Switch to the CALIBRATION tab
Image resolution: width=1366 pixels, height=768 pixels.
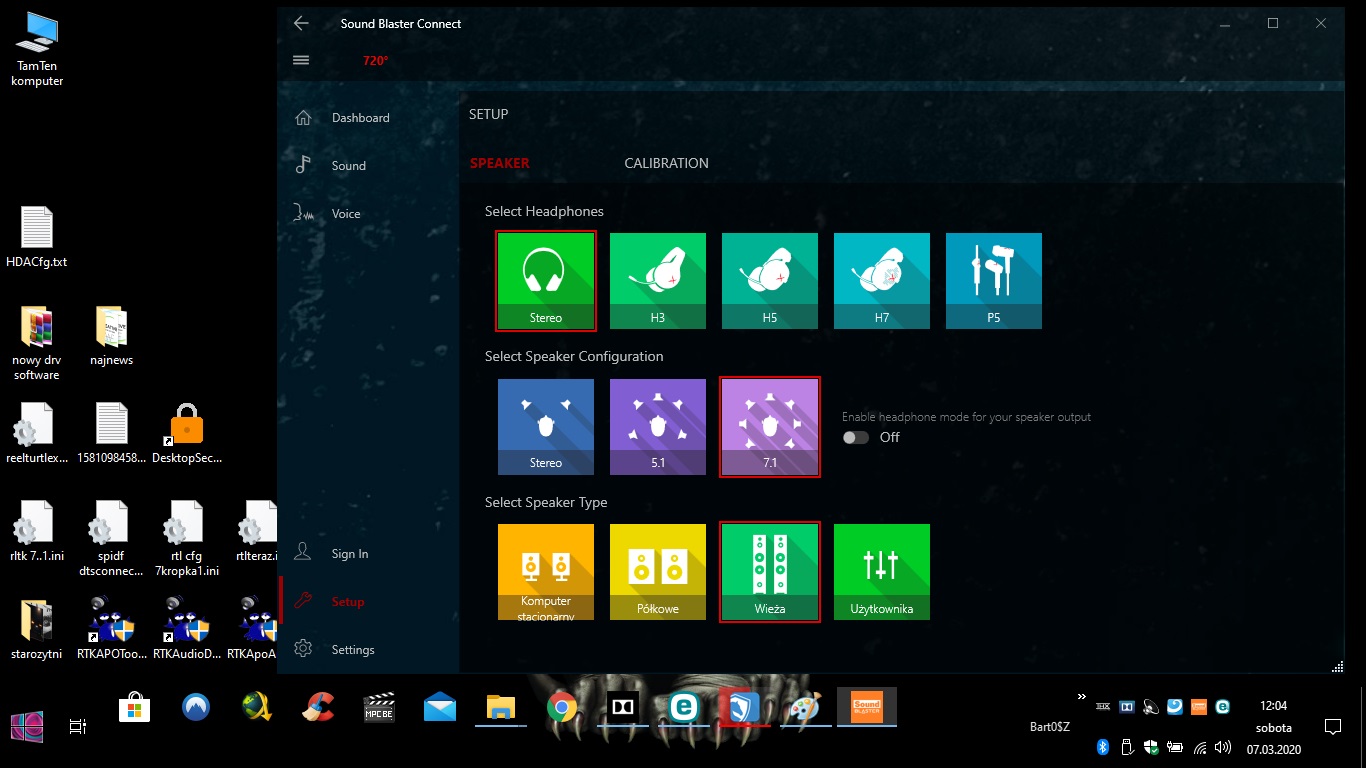(666, 163)
